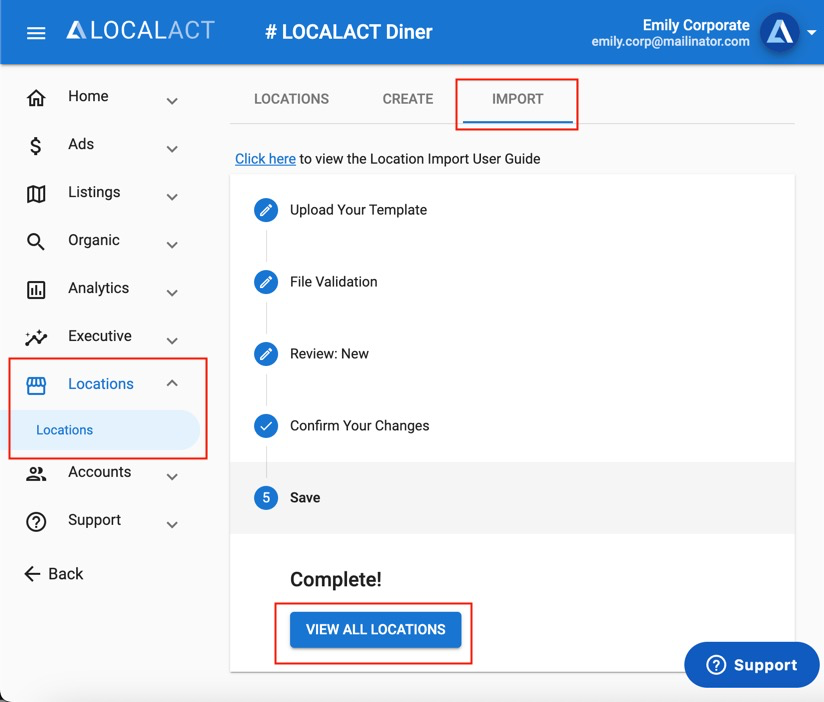Open the Listings sidebar menu label
The image size is (824, 702).
(94, 192)
